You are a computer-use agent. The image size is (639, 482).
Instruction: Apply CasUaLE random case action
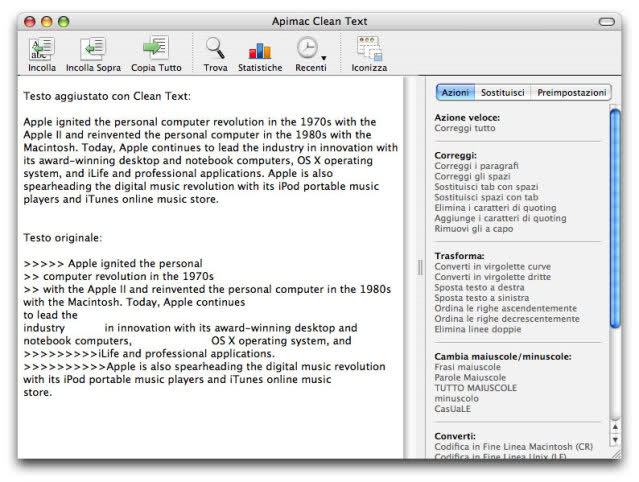[452, 409]
